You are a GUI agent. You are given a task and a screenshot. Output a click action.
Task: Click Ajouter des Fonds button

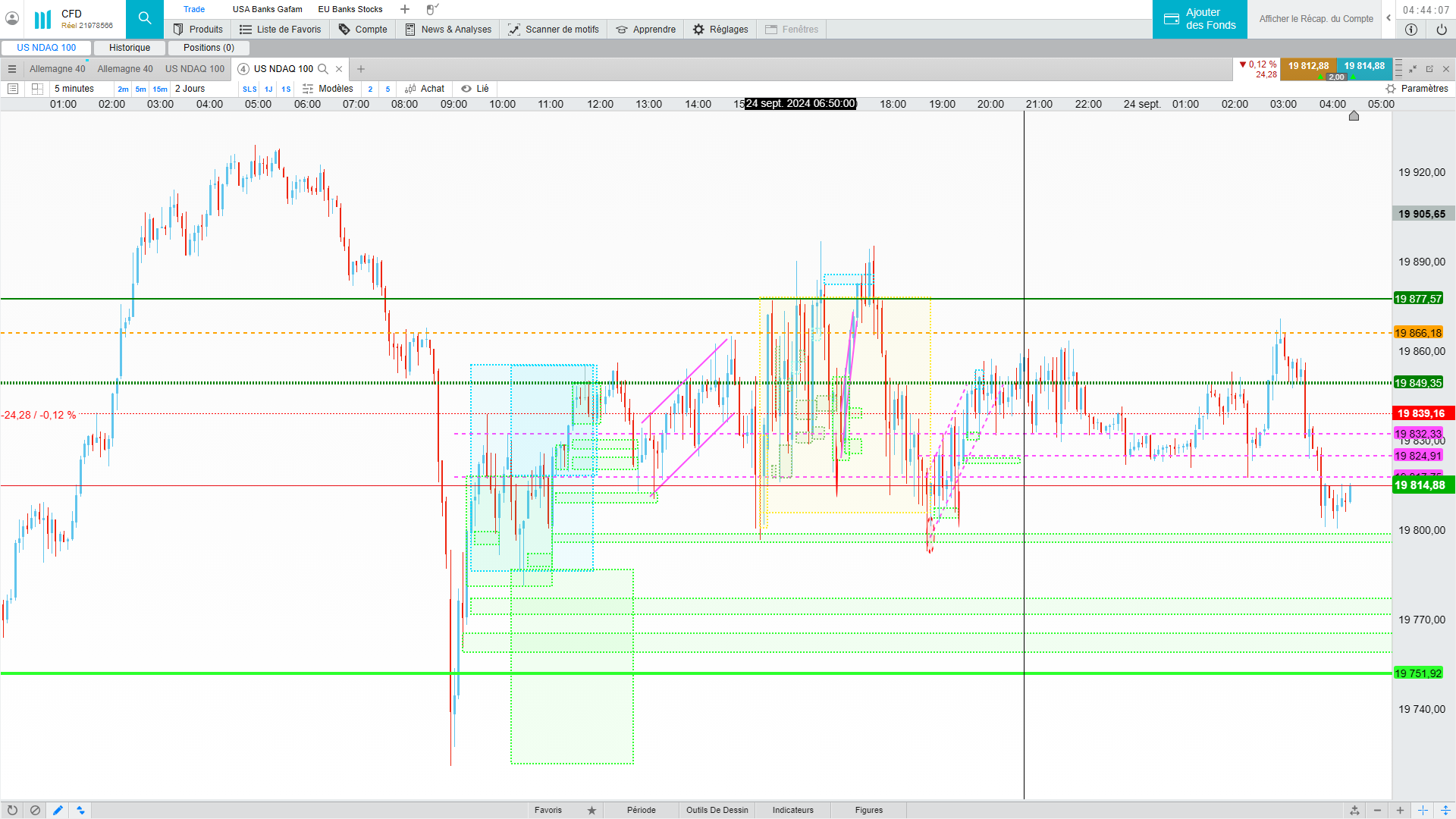pos(1199,19)
